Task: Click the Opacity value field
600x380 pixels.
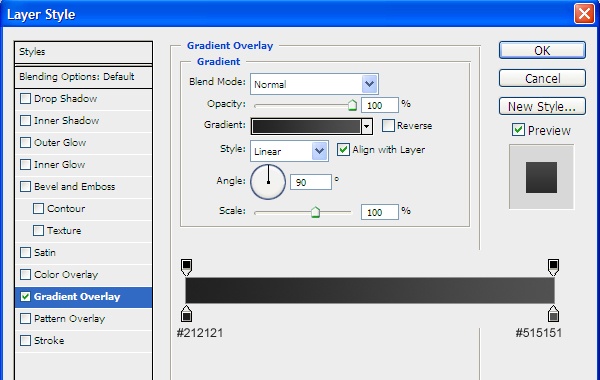Action: tap(380, 105)
